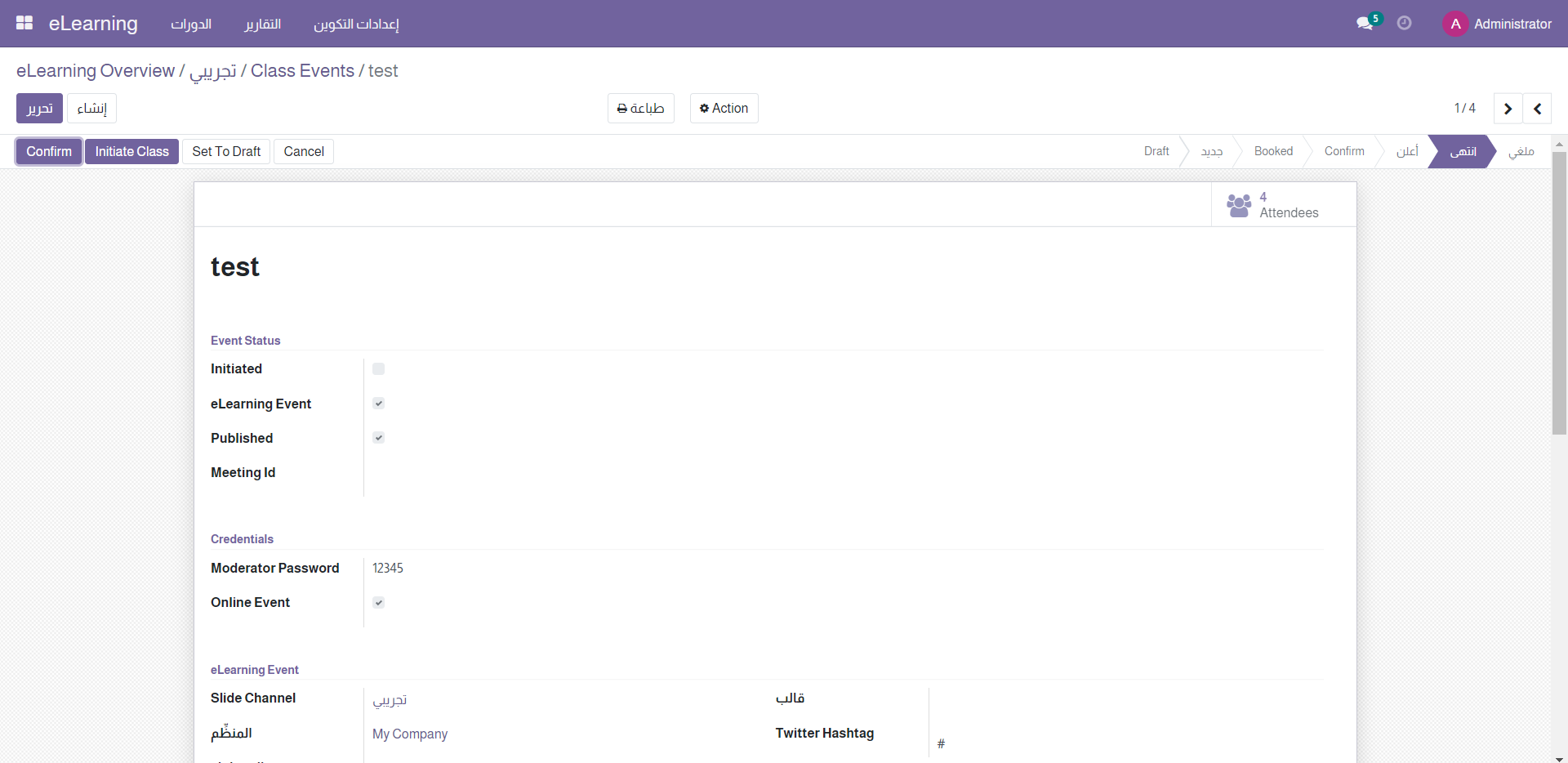This screenshot has height=763, width=1568.
Task: Open the Action dropdown menu
Action: (x=724, y=109)
